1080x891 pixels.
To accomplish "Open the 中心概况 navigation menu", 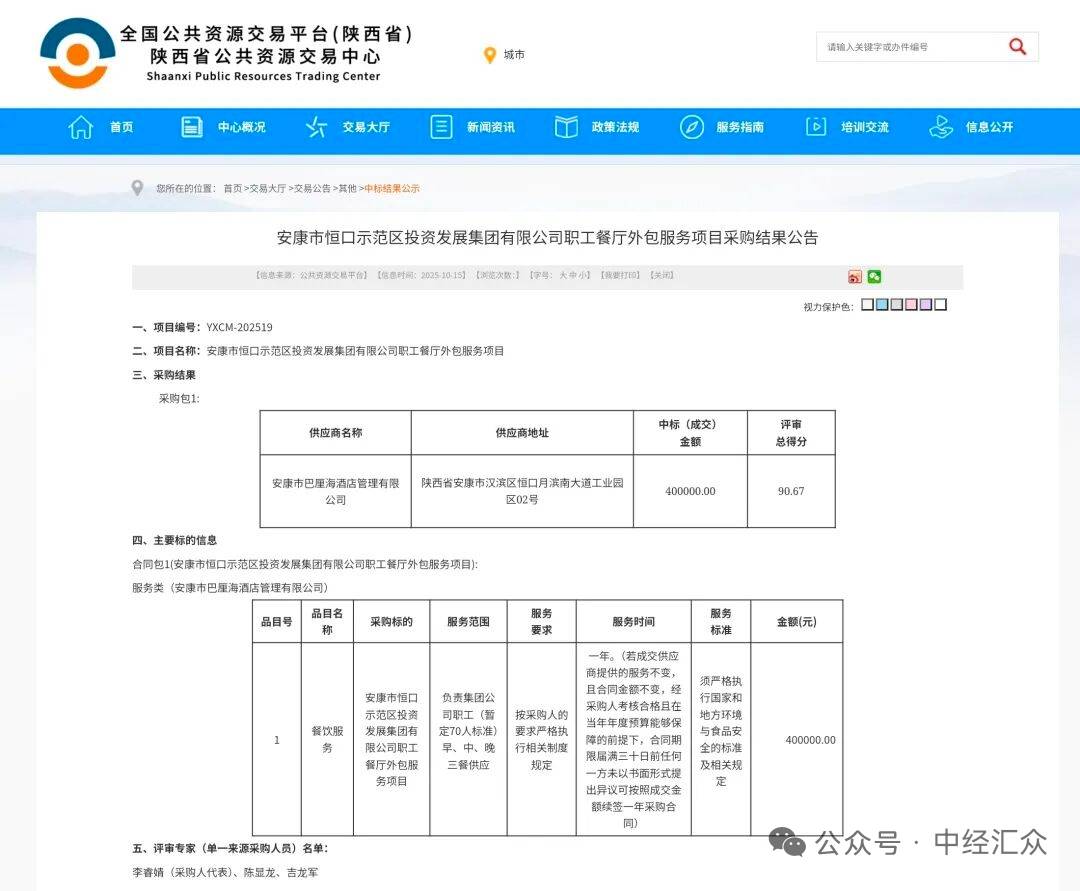I will pyautogui.click(x=242, y=127).
